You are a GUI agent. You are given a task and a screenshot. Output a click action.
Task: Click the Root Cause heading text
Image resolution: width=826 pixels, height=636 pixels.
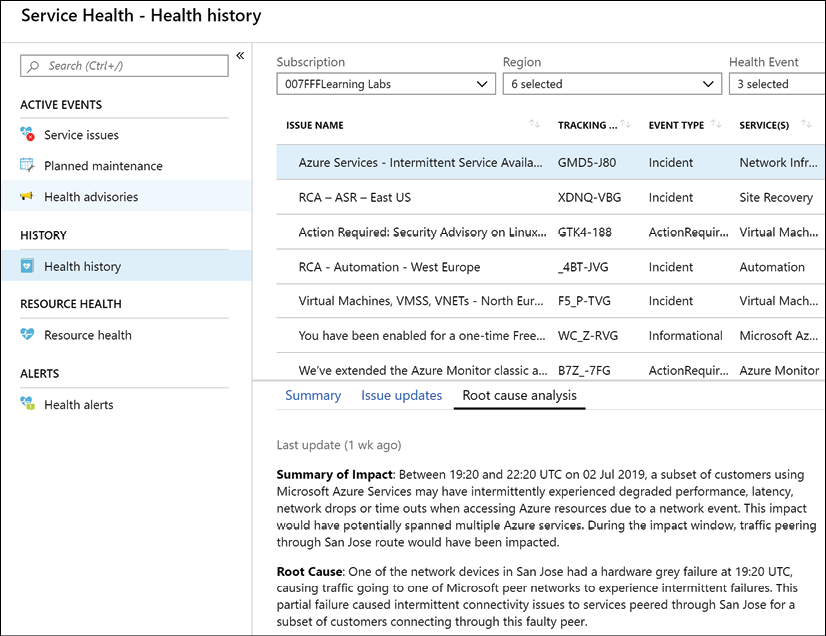[x=310, y=571]
